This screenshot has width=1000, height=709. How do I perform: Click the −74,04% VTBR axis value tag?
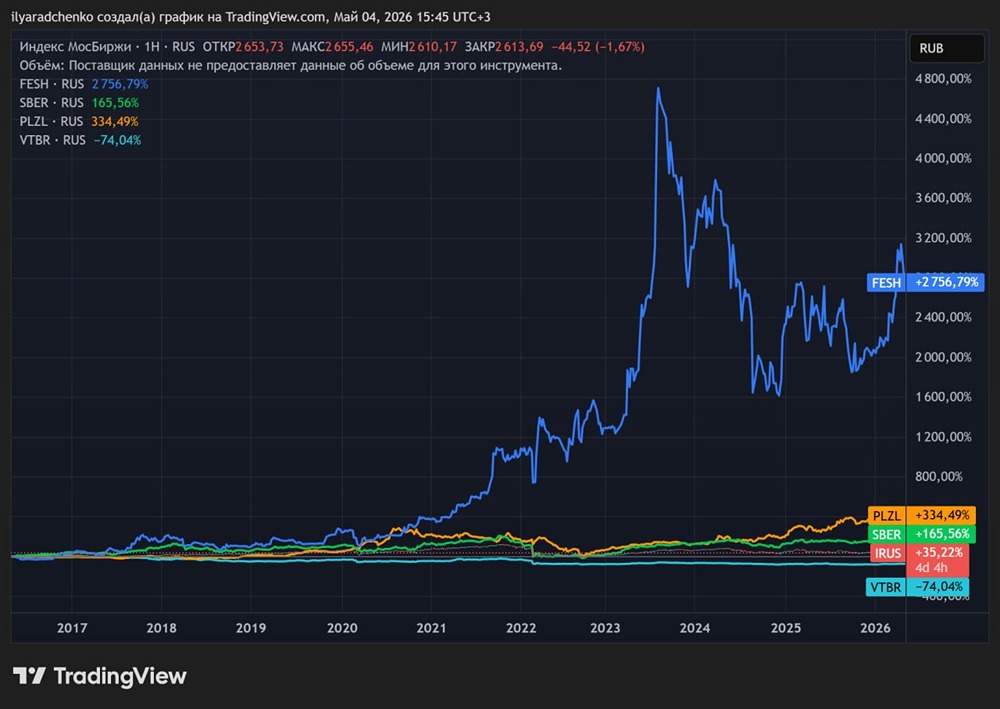pos(938,587)
